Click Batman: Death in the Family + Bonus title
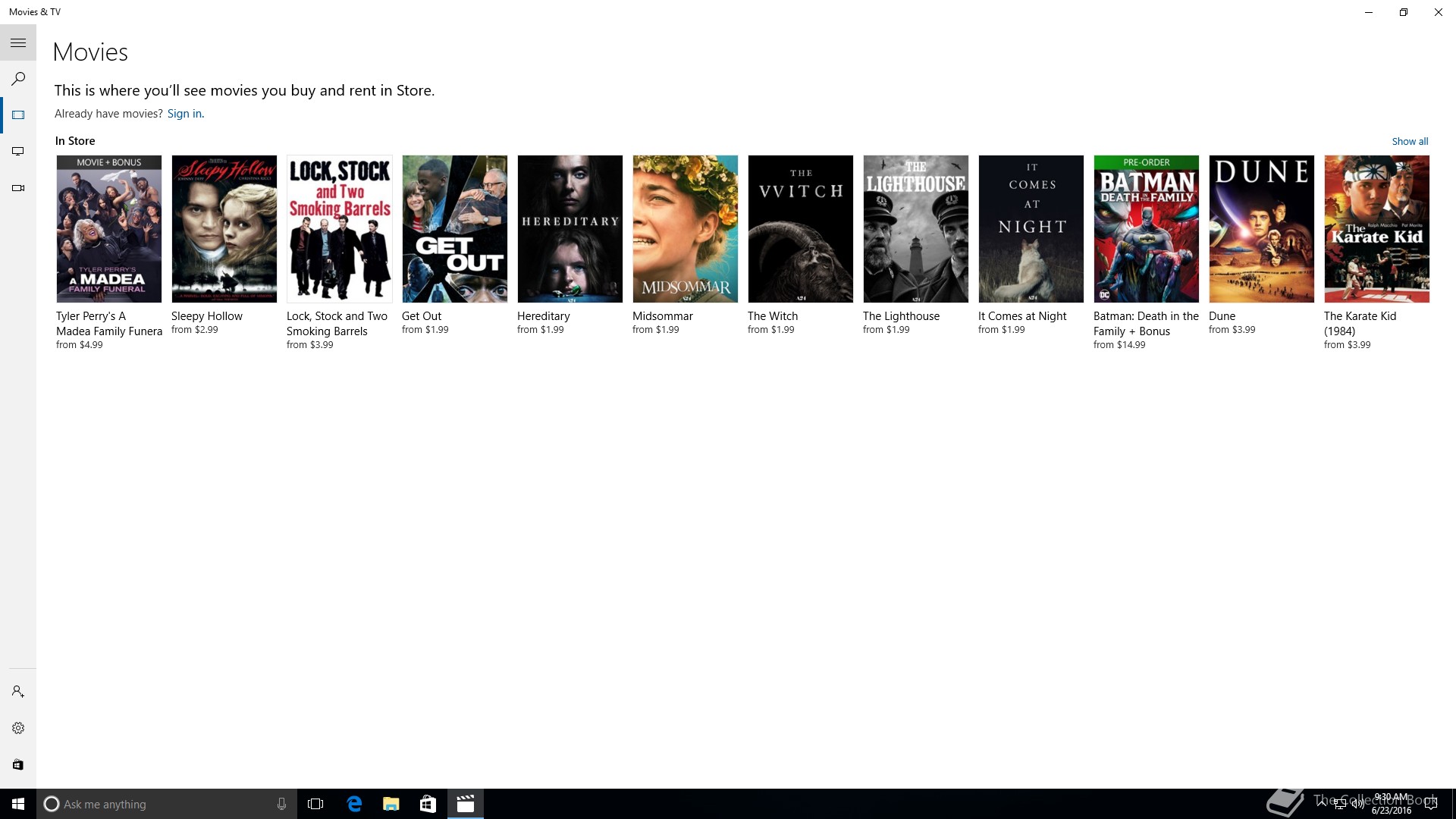 click(1146, 324)
